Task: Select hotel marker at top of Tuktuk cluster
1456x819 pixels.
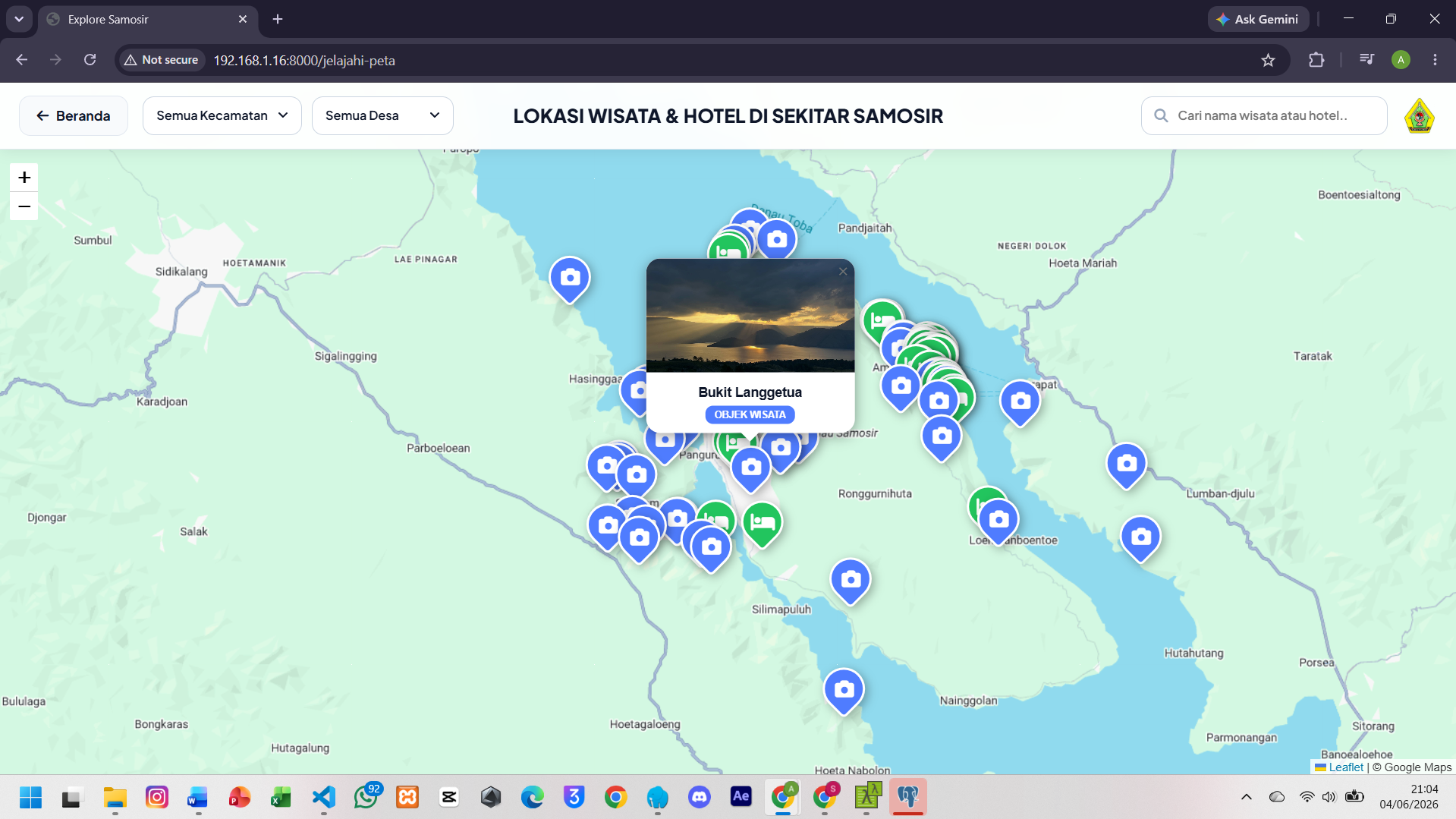Action: [x=880, y=319]
